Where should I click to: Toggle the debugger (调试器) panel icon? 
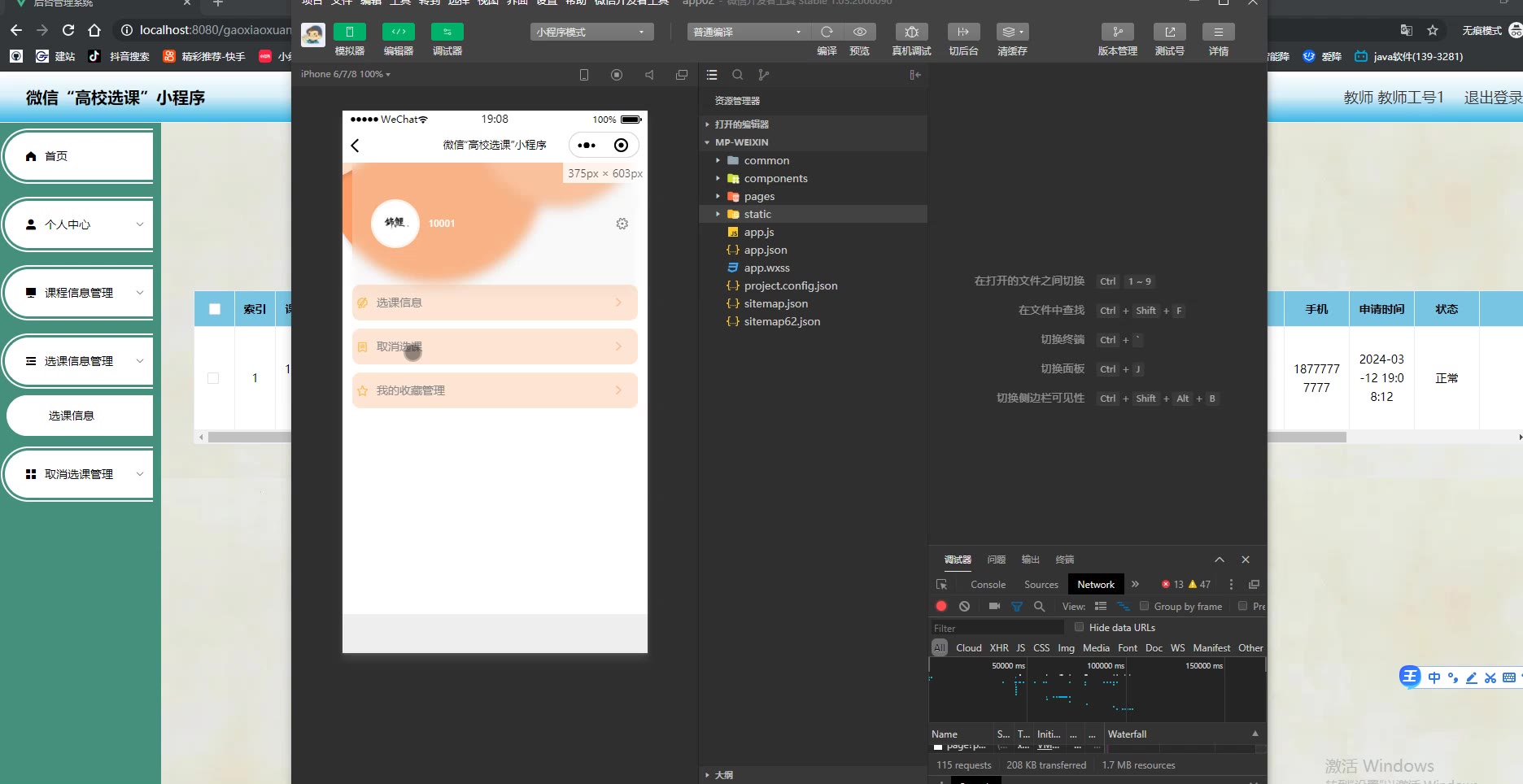point(447,33)
